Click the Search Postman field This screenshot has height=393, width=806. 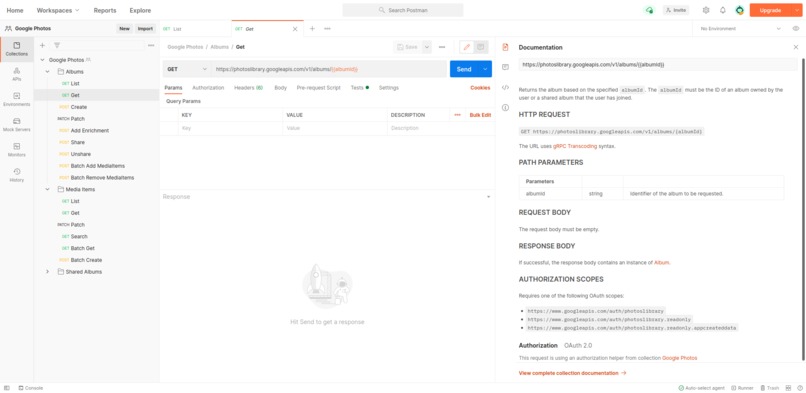tap(403, 10)
